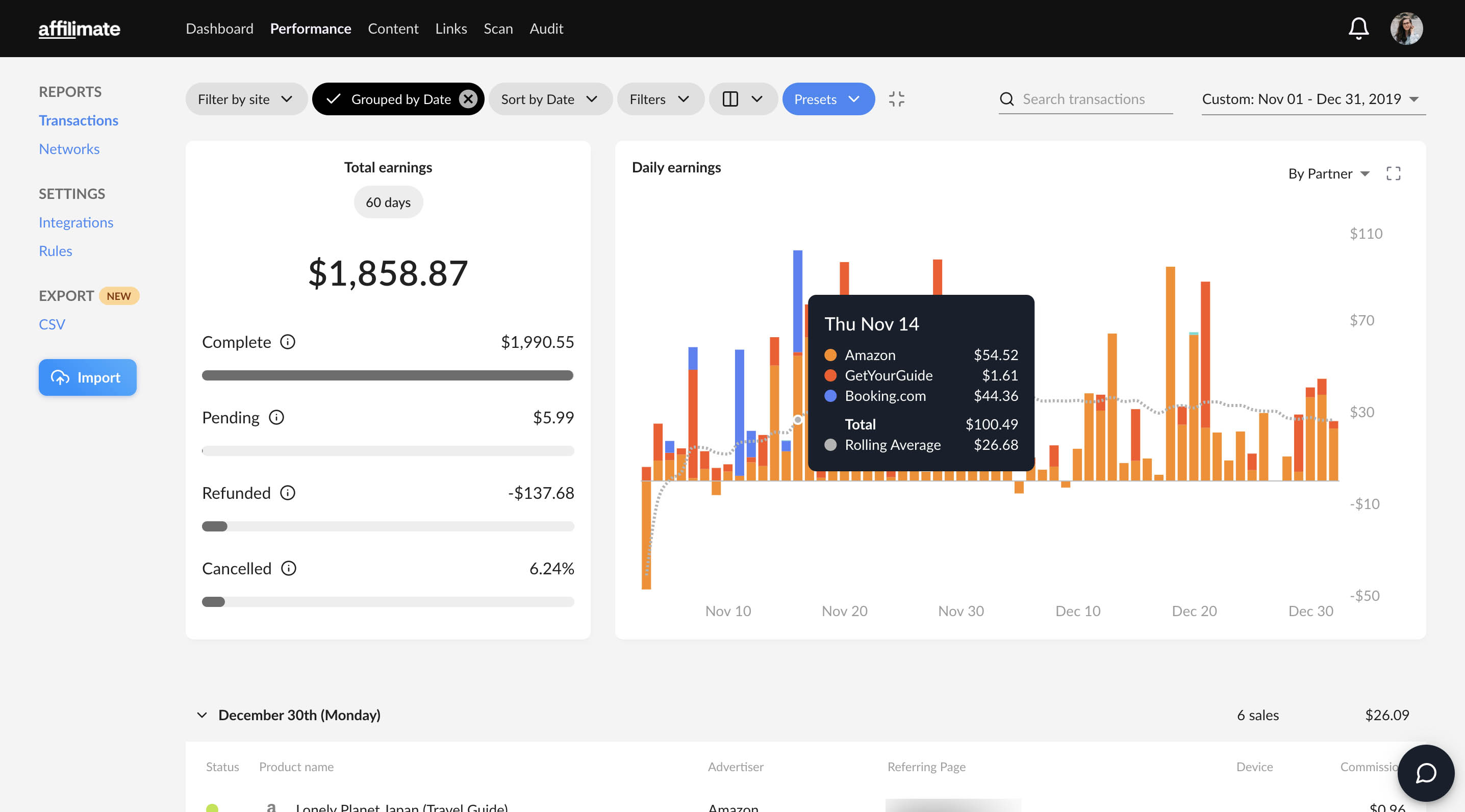Click Booking.com blue legend dot in tooltip
This screenshot has width=1465, height=812.
tap(830, 396)
